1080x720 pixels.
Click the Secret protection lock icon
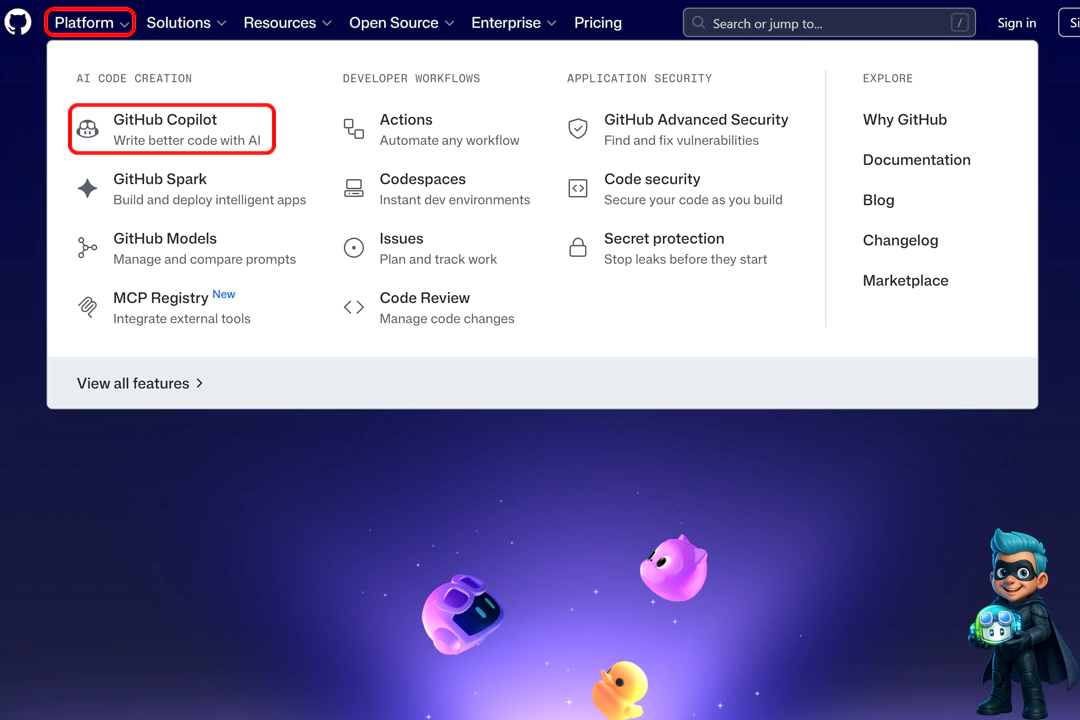[x=577, y=247]
